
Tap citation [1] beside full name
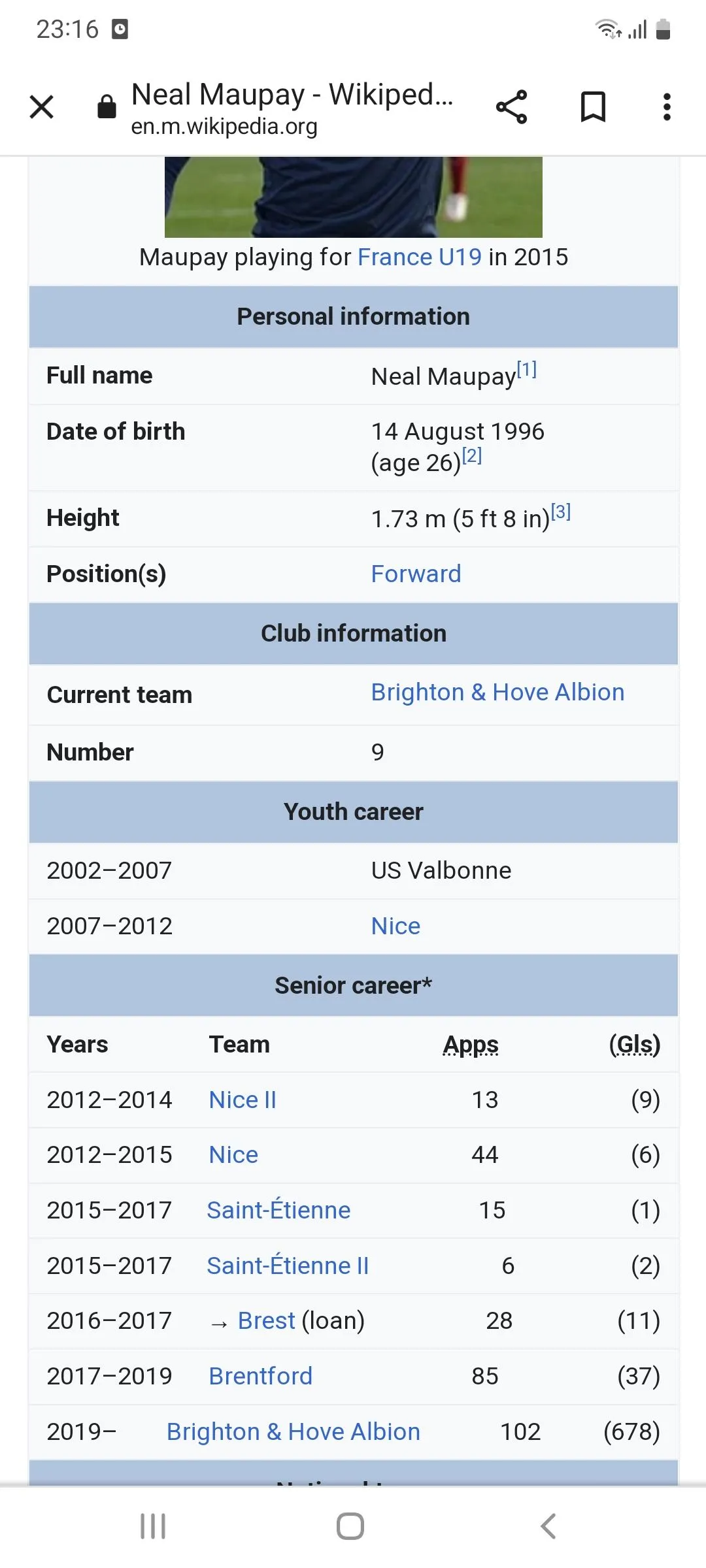527,370
